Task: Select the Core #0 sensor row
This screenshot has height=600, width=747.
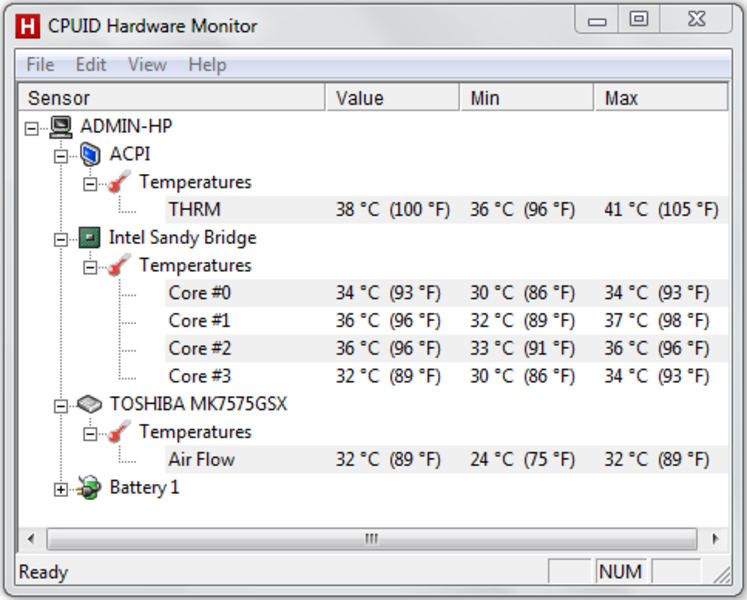Action: tap(446, 293)
